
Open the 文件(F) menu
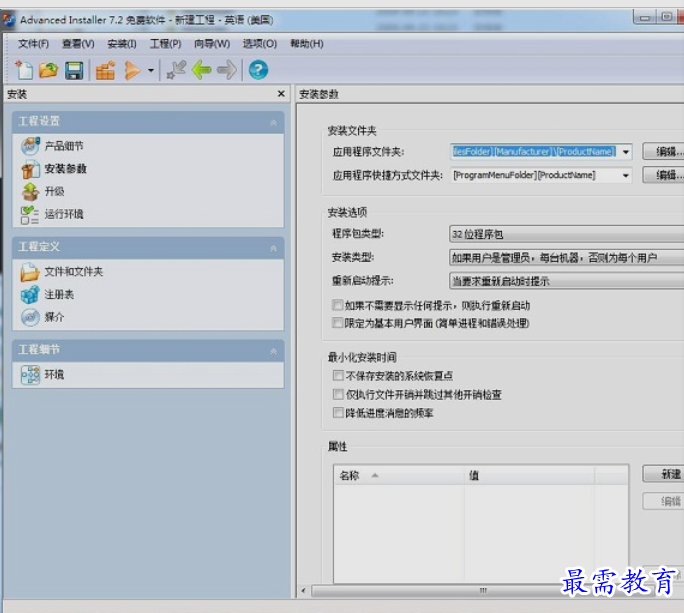33,44
